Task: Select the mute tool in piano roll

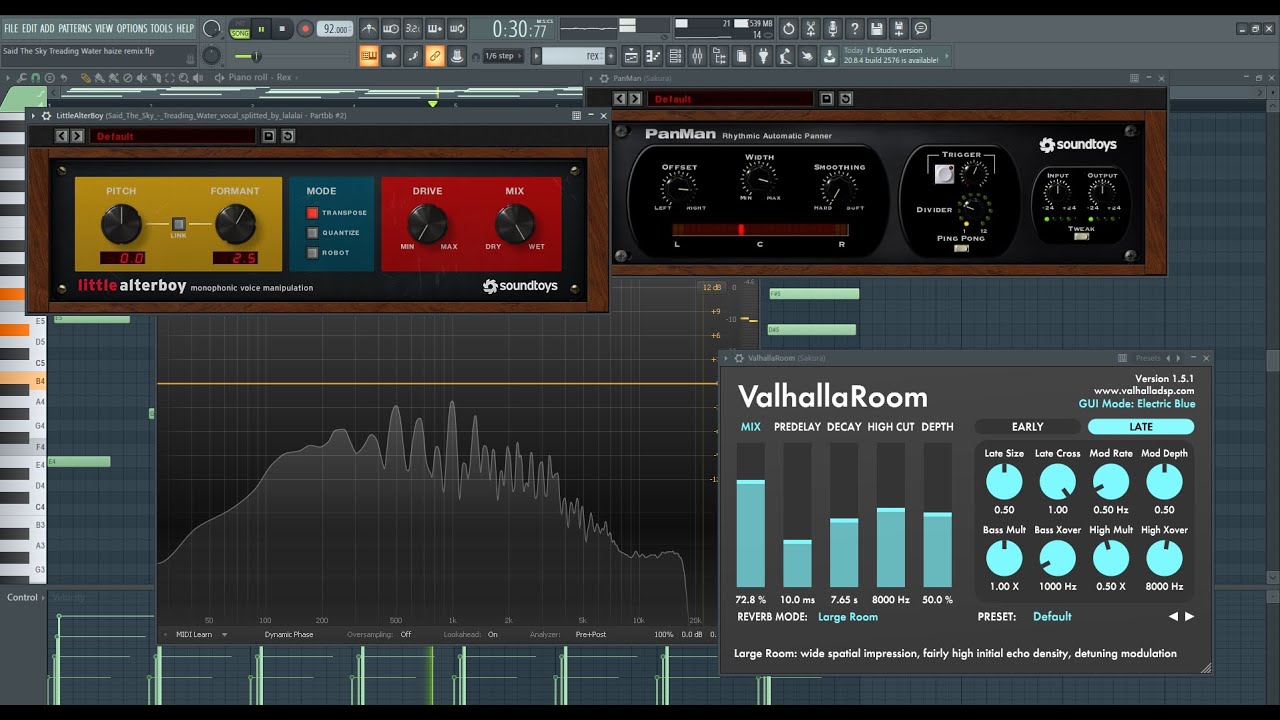Action: point(142,77)
